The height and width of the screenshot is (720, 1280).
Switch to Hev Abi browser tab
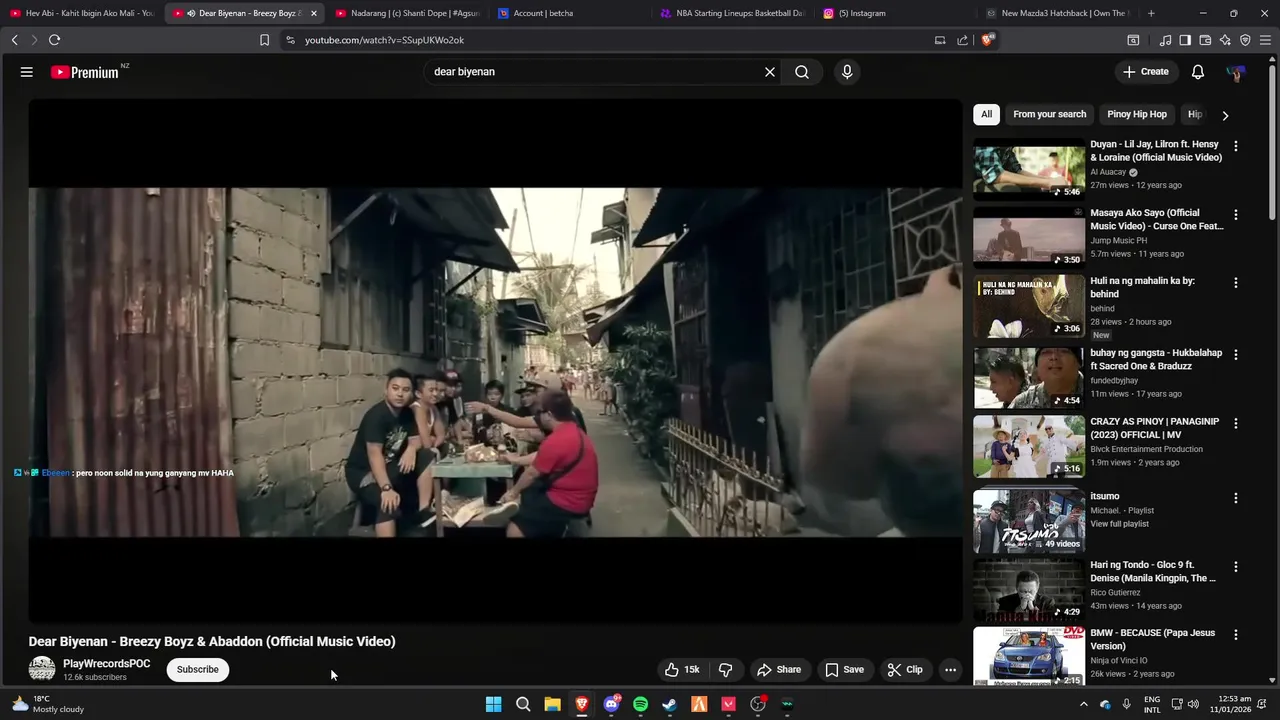pyautogui.click(x=82, y=13)
